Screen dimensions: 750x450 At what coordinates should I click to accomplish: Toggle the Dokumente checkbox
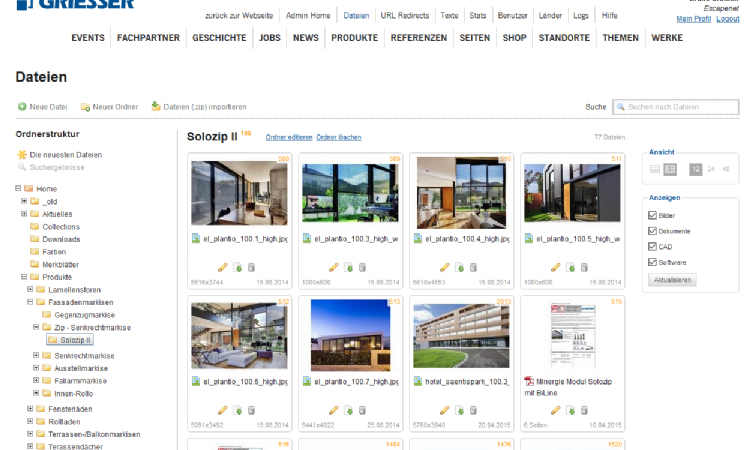click(x=653, y=231)
